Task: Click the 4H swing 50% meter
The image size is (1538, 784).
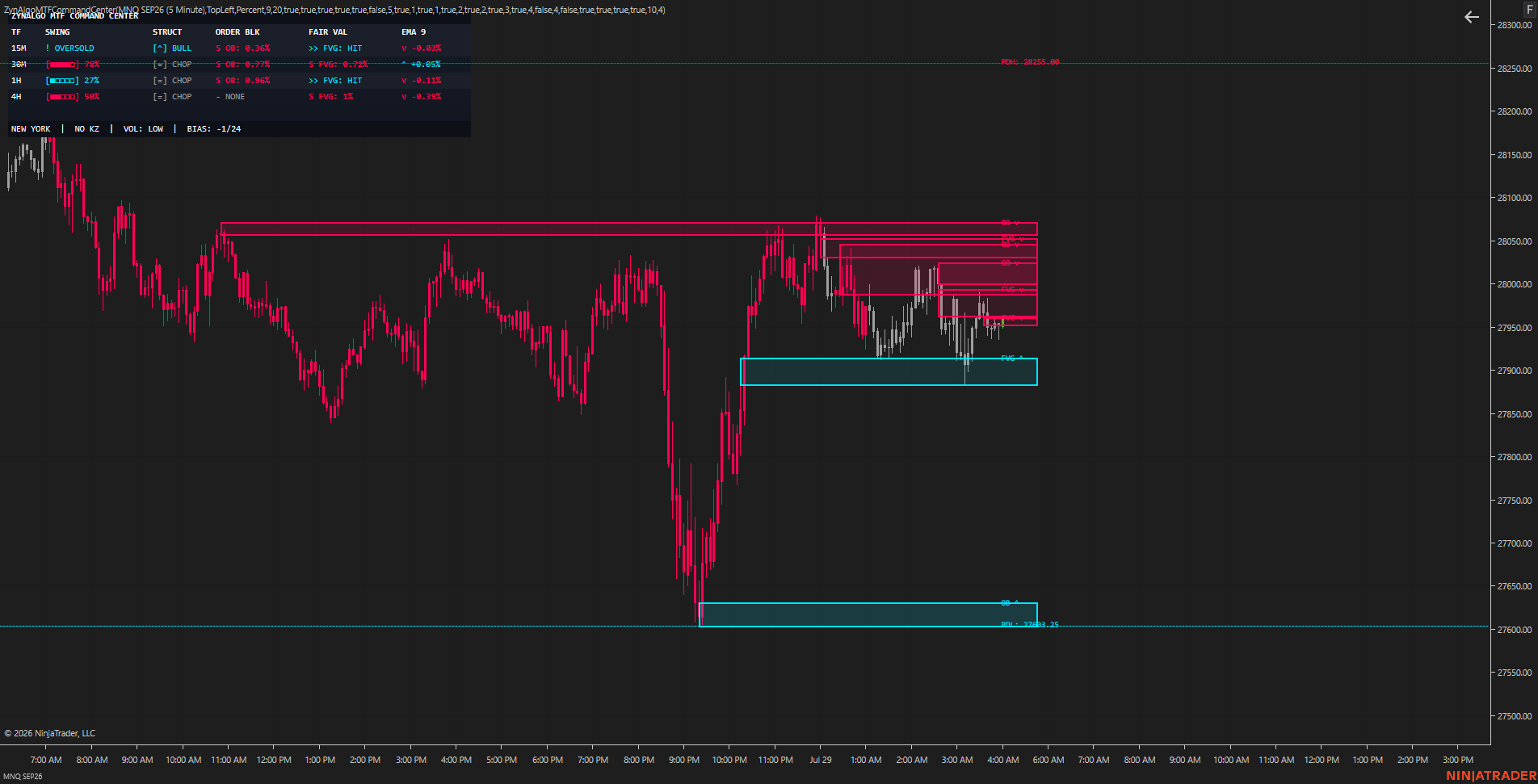Action: tap(73, 97)
